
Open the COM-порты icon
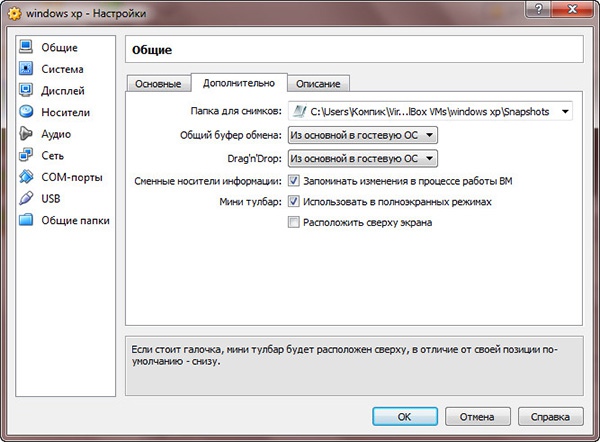click(25, 177)
